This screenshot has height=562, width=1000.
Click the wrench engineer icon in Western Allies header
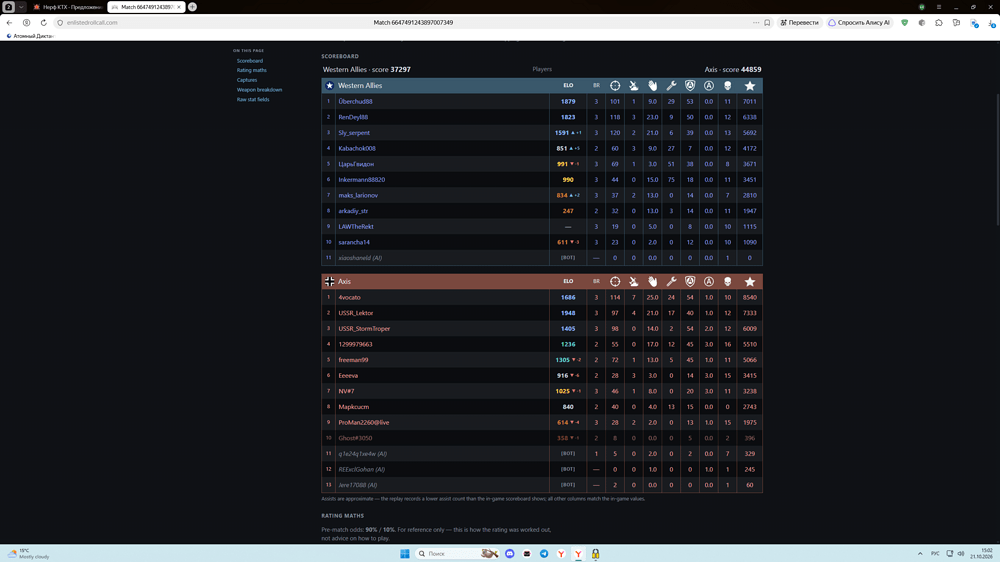[671, 85]
